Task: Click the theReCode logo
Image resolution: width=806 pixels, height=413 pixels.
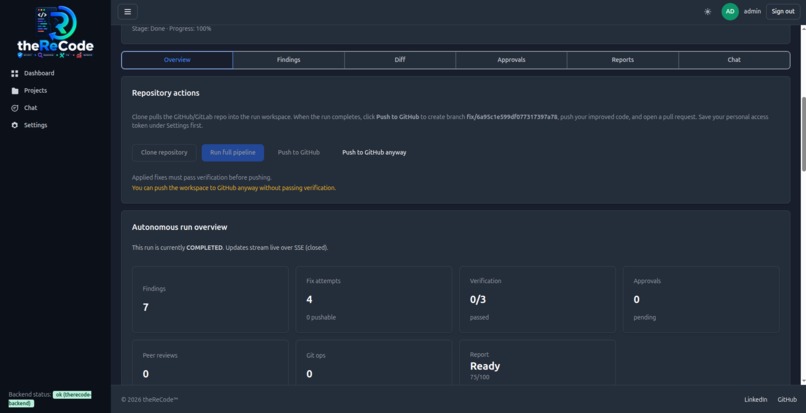Action: (56, 32)
